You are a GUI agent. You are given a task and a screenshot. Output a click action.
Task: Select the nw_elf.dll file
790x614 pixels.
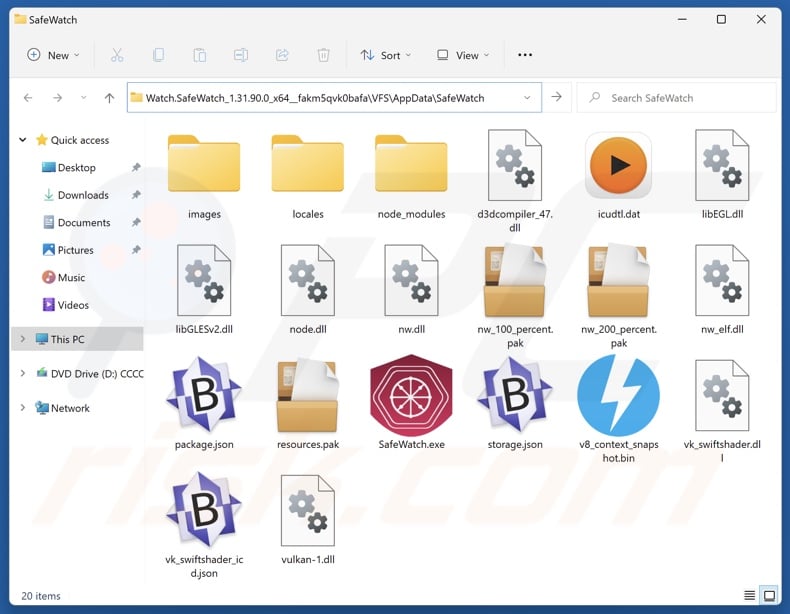[x=722, y=289]
